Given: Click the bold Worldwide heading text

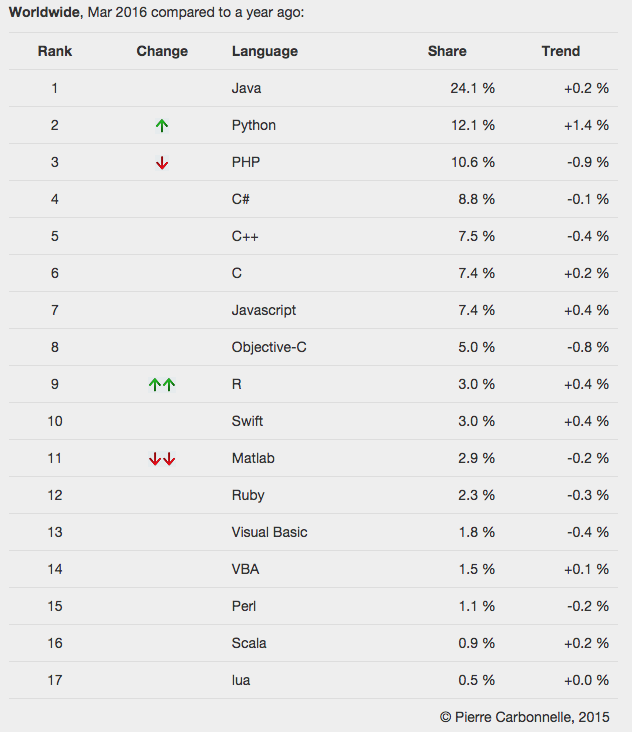Looking at the screenshot, I should point(44,12).
